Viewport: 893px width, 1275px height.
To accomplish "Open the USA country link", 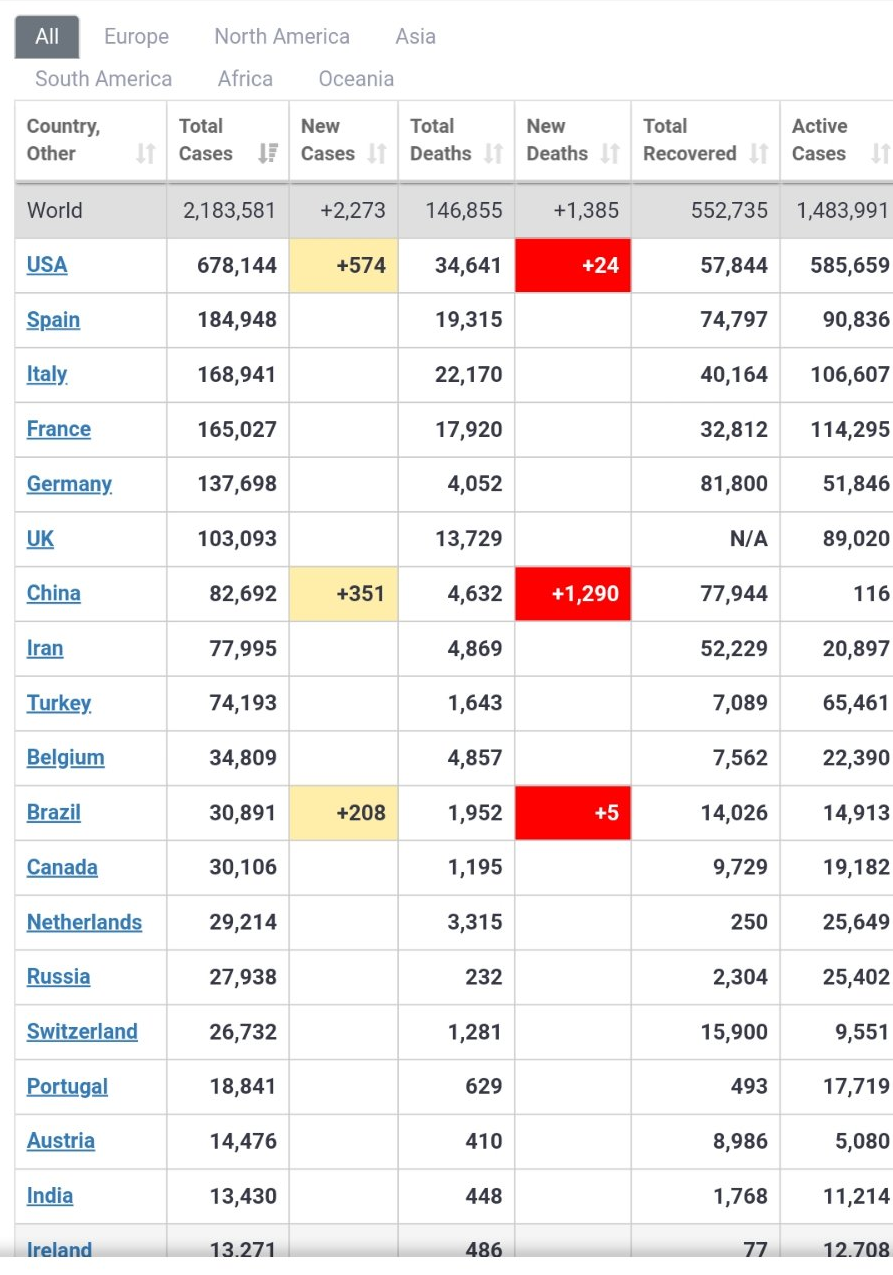I will (x=47, y=265).
